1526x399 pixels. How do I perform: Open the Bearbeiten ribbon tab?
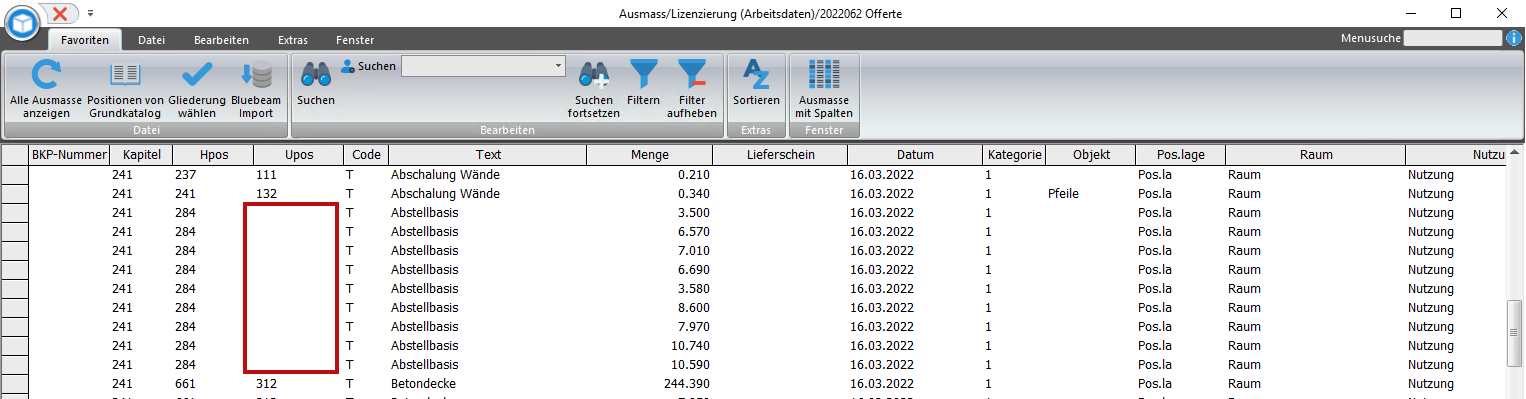(221, 40)
